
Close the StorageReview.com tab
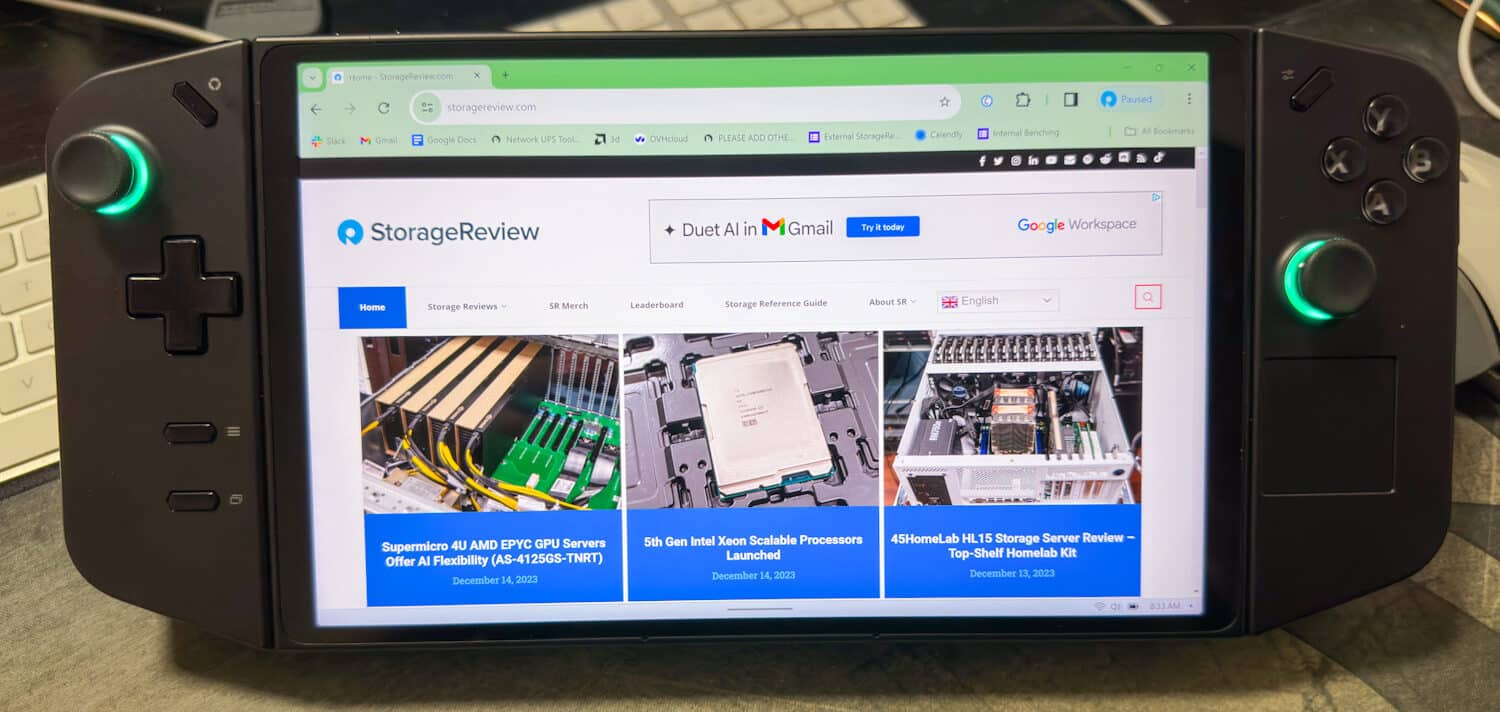click(x=477, y=75)
